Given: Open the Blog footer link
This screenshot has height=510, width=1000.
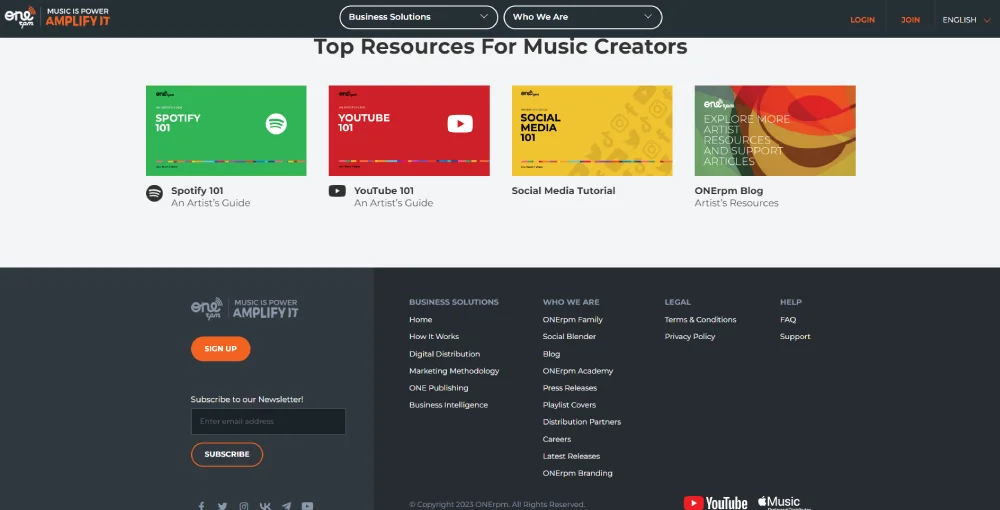Looking at the screenshot, I should tap(552, 354).
